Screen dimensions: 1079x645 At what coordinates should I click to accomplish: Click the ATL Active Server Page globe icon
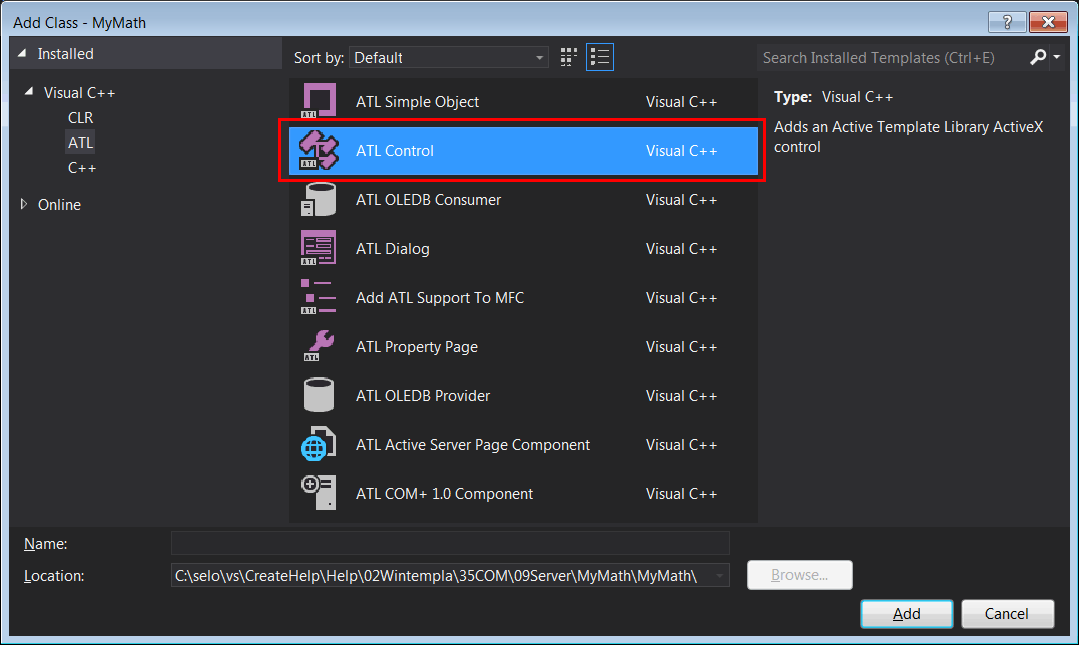coord(319,445)
